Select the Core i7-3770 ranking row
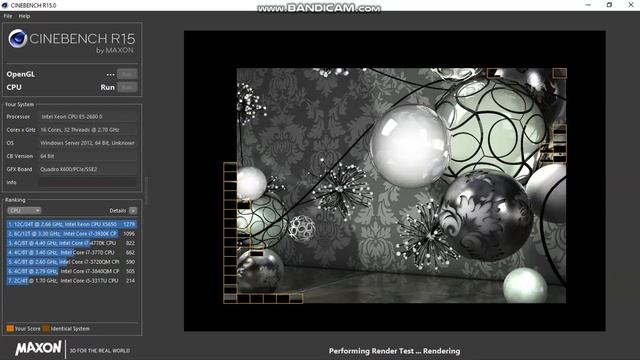Image resolution: width=640 pixels, height=360 pixels. (72, 252)
